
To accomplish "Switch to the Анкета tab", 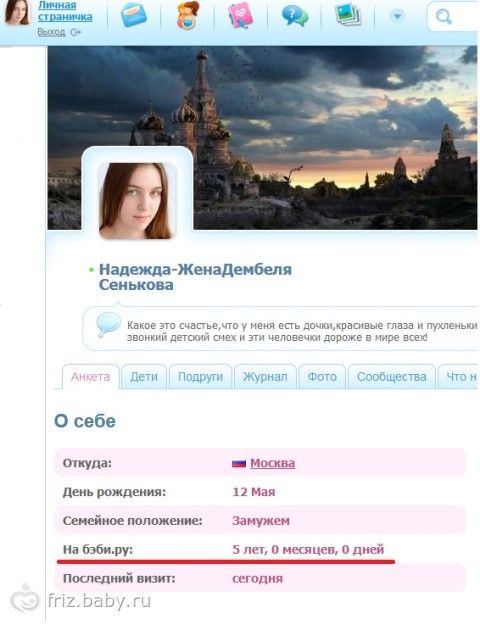I will point(90,377).
